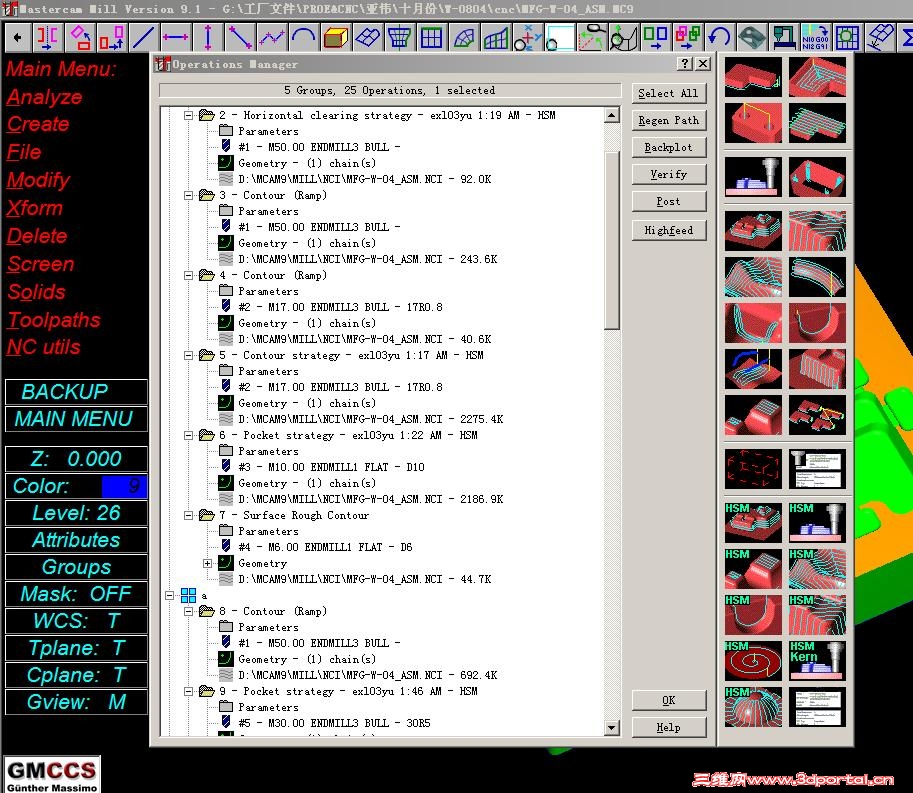
Task: Select the multi-line polyline toolbar icon
Action: (x=271, y=38)
